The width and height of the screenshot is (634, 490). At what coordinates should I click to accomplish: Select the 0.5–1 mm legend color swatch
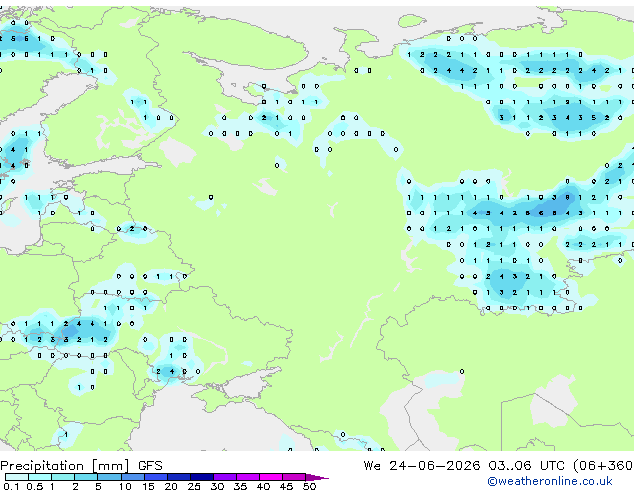tap(40, 477)
